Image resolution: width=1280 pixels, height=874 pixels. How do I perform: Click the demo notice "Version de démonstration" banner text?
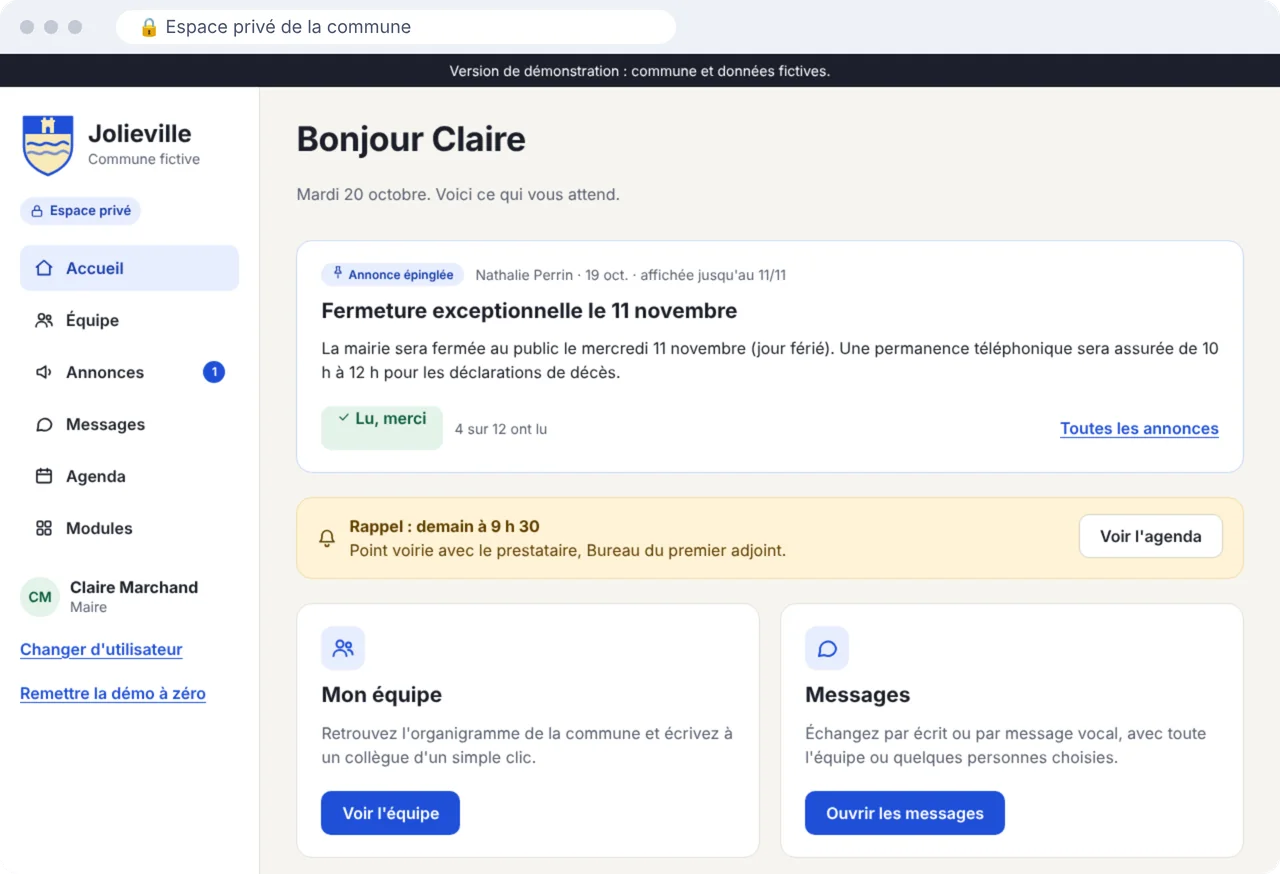click(640, 71)
